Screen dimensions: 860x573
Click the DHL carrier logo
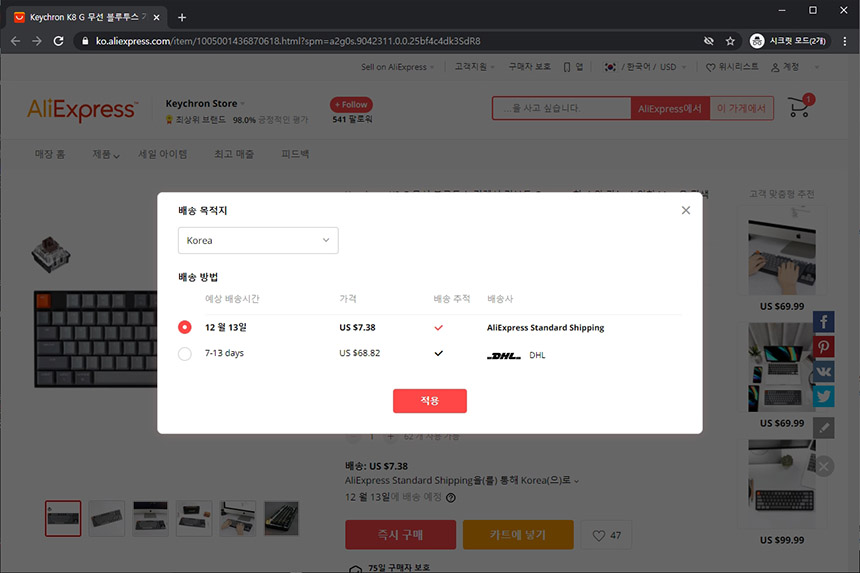point(504,355)
